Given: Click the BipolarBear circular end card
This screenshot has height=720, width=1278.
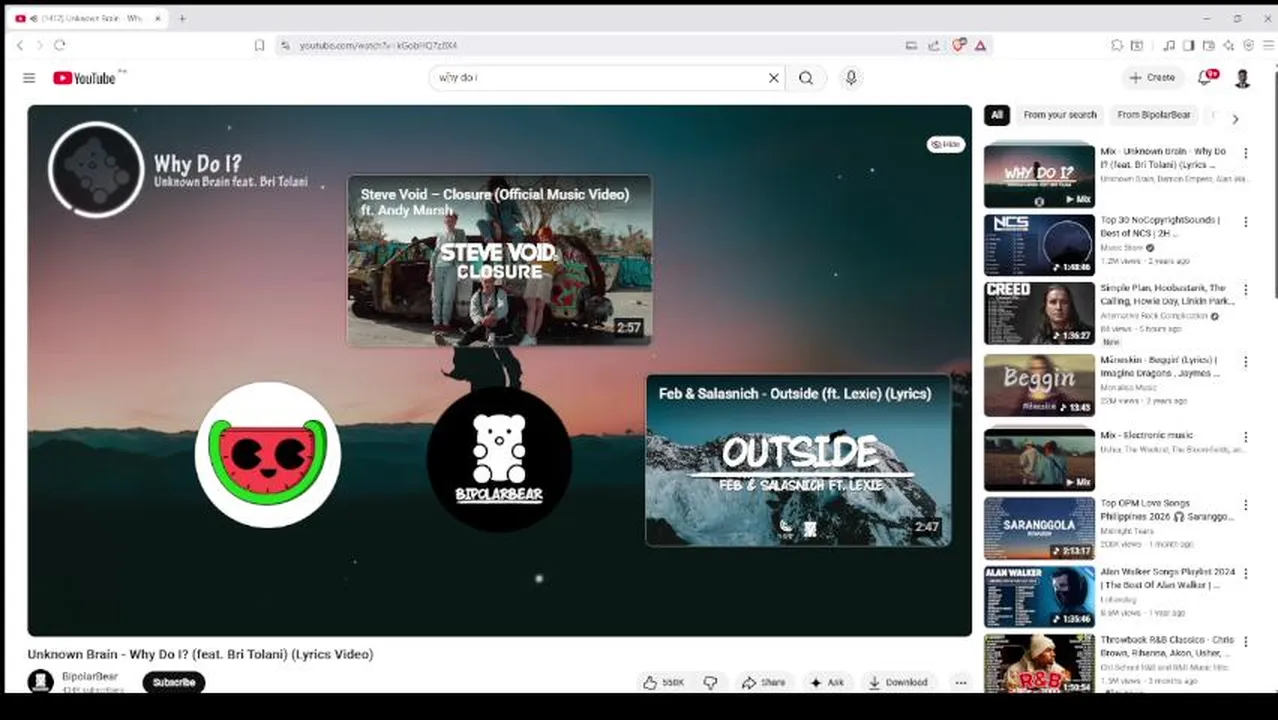Looking at the screenshot, I should (x=499, y=458).
